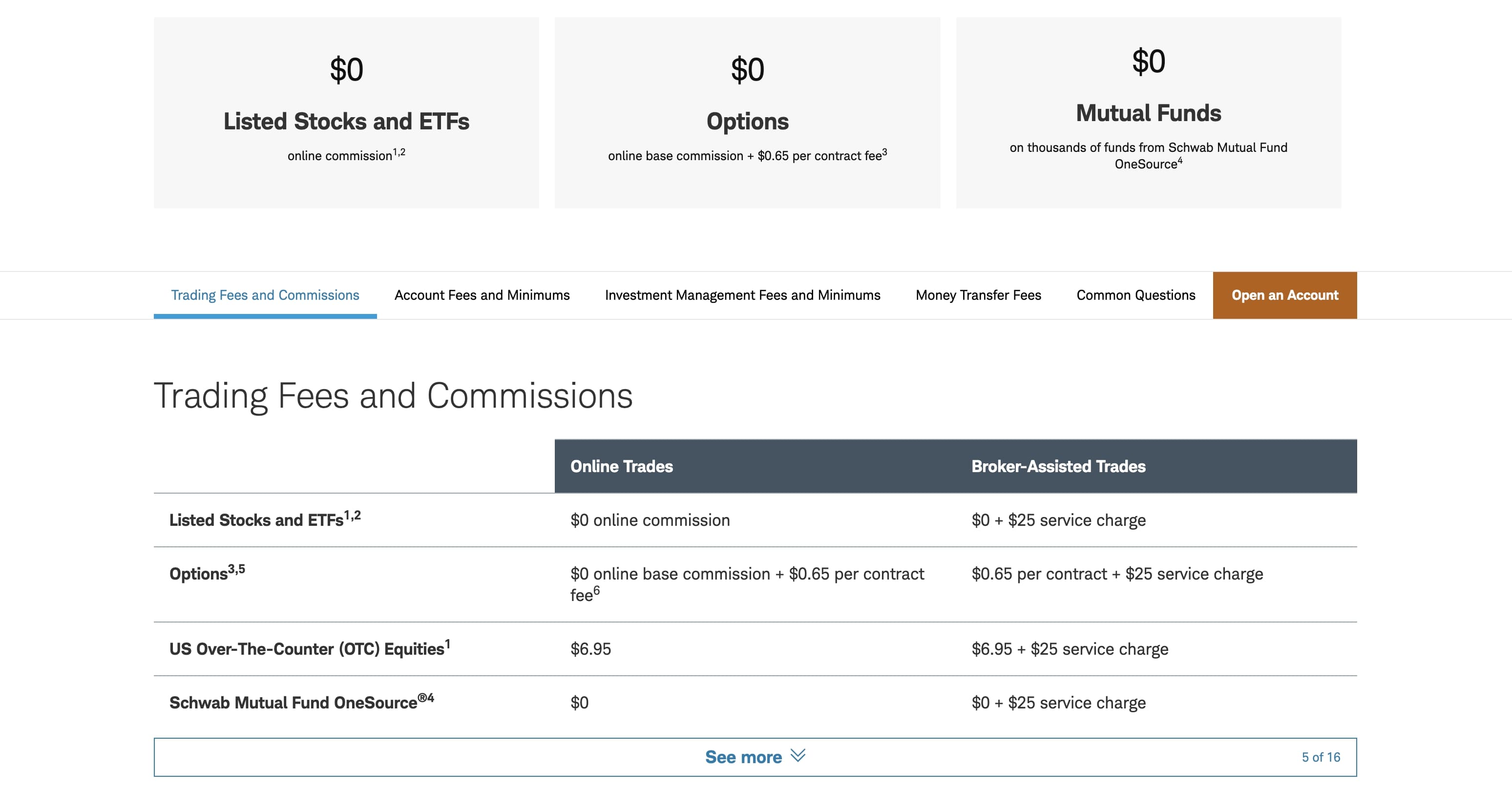Click the US Over-The-Counter (OTC) Equities row label
This screenshot has height=789, width=1512.
(309, 648)
